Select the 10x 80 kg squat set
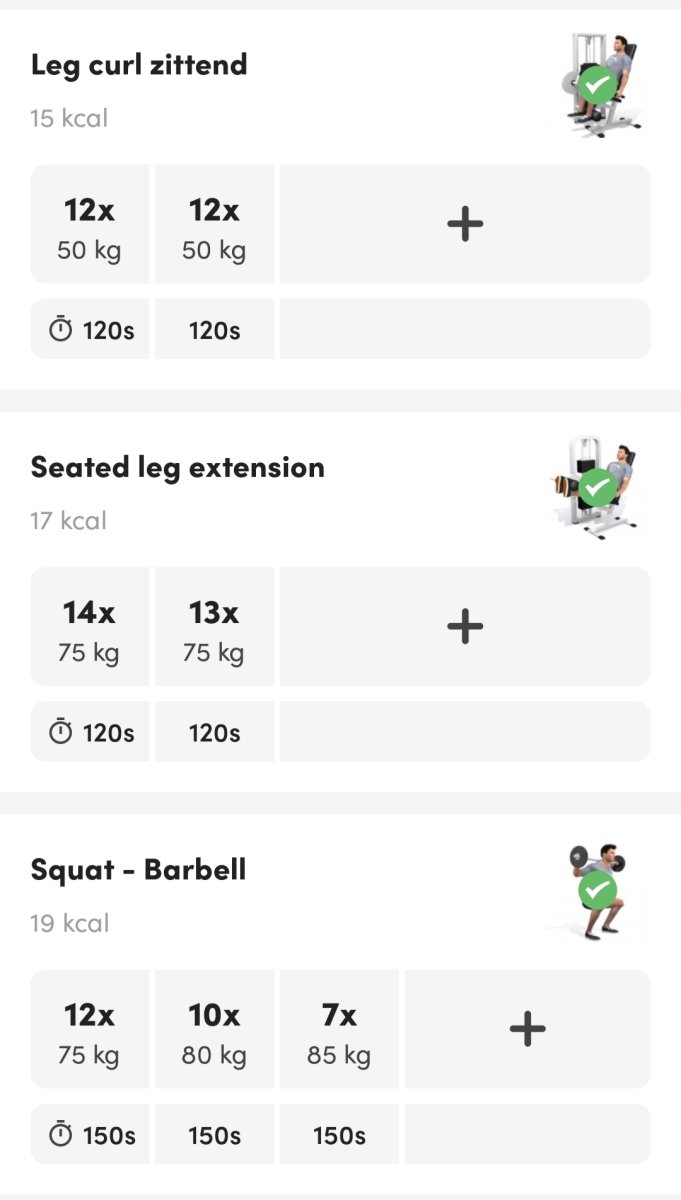Image resolution: width=681 pixels, height=1200 pixels. [214, 1030]
